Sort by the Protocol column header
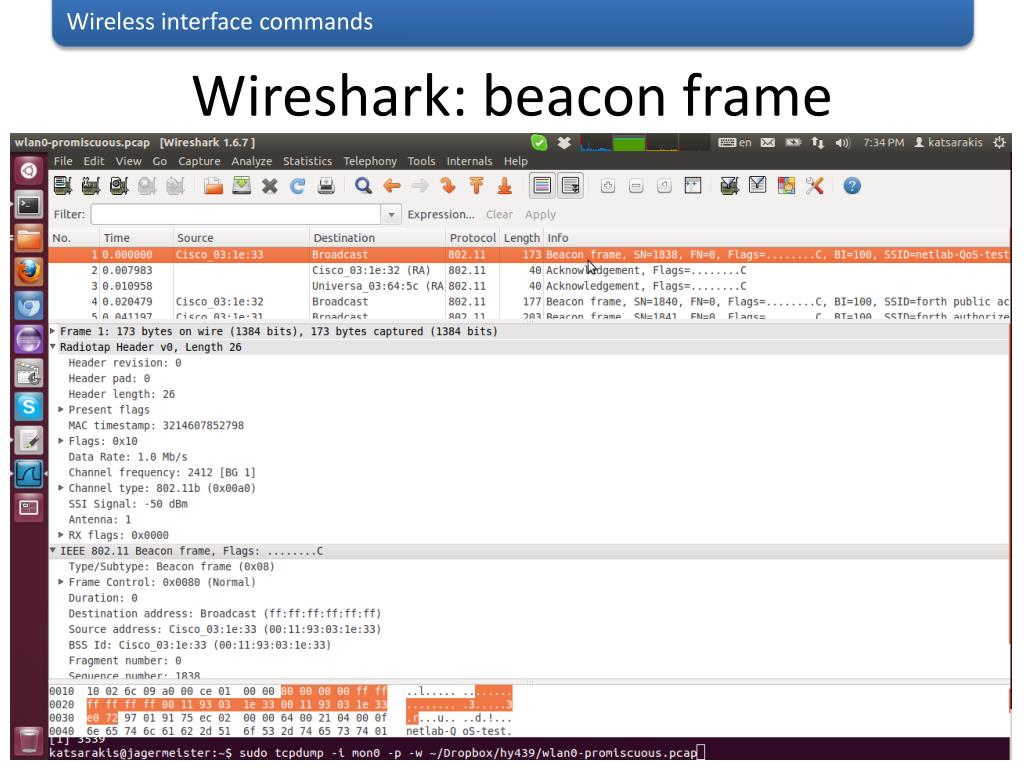The width and height of the screenshot is (1024, 768). 472,238
